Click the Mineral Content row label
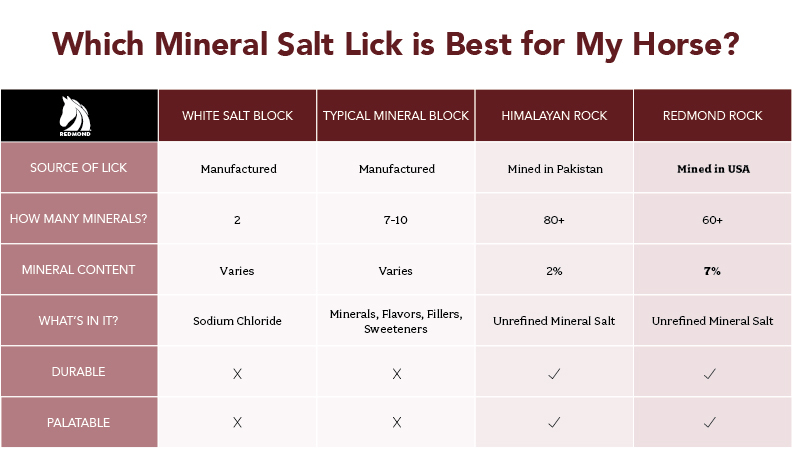The height and width of the screenshot is (449, 792). pyautogui.click(x=78, y=270)
